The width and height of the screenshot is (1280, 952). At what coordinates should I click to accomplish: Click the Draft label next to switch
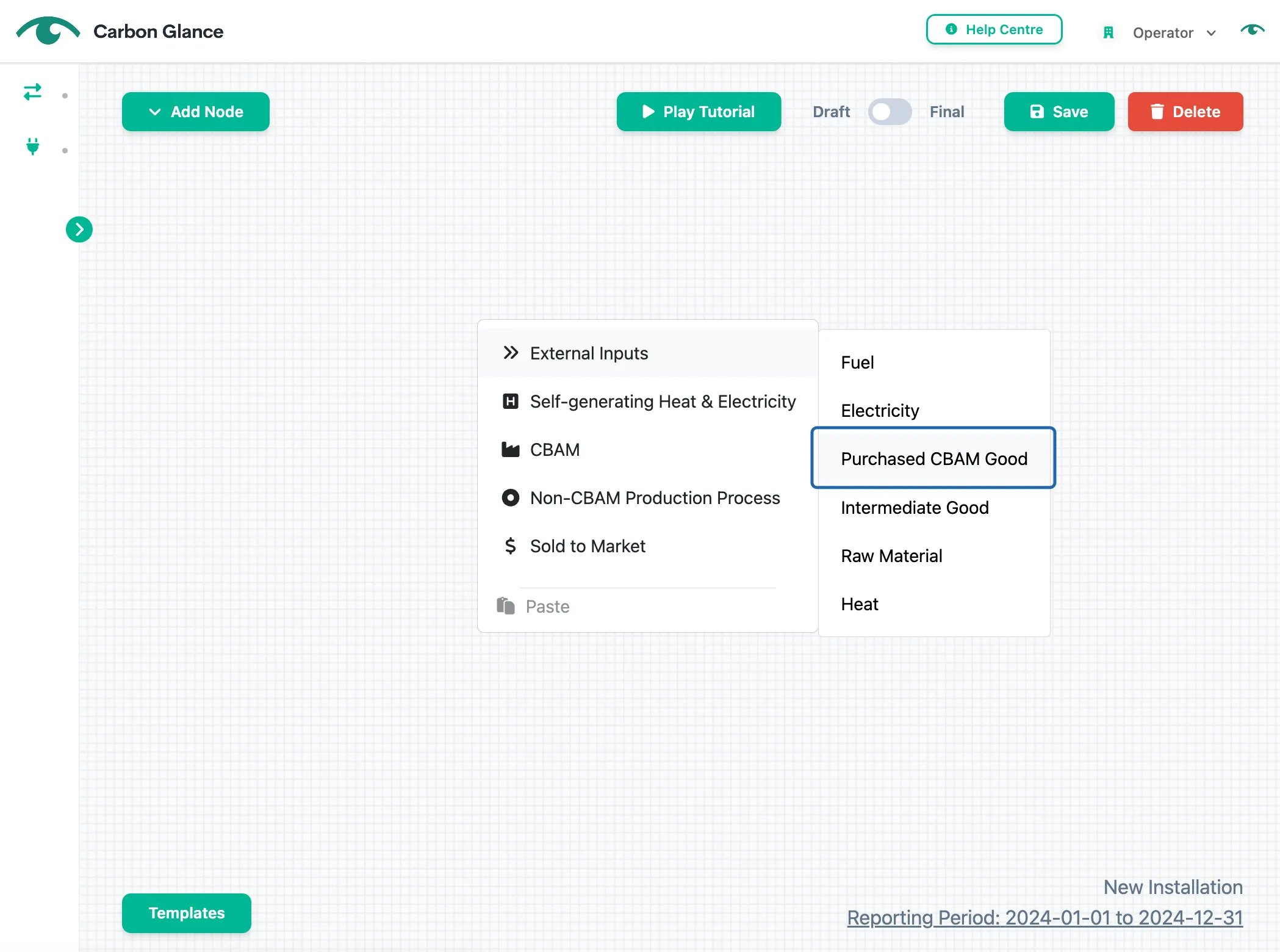[x=831, y=112]
